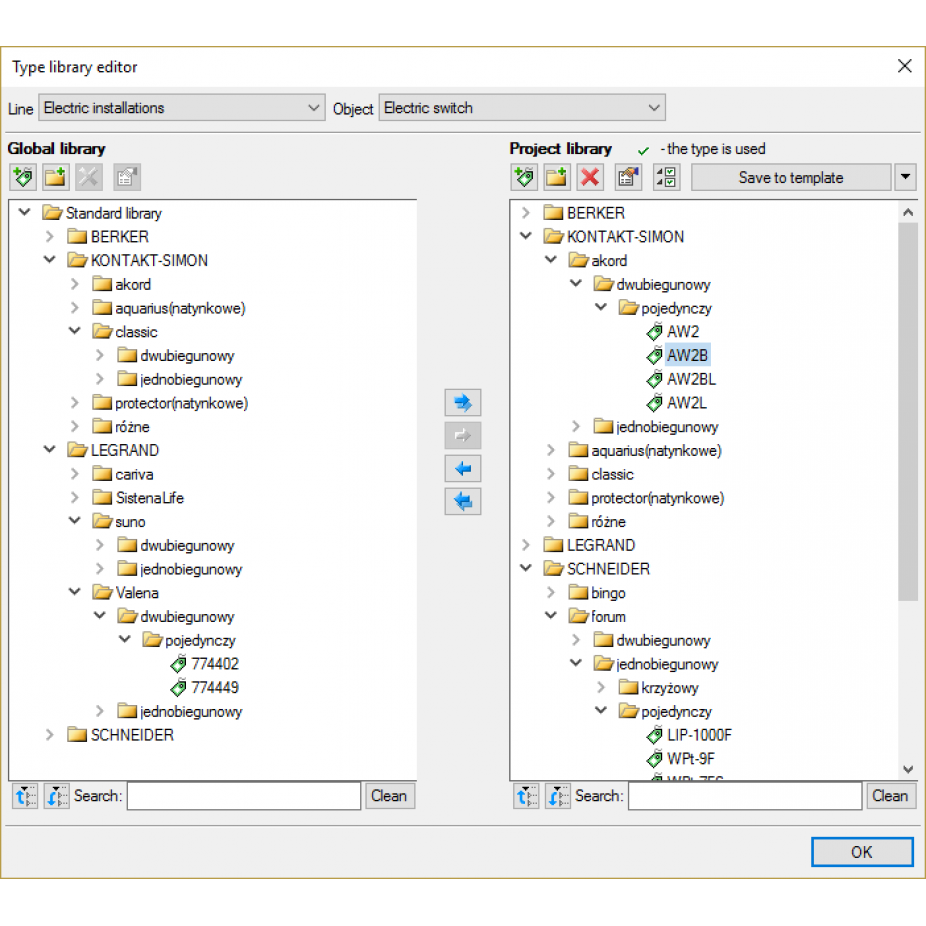This screenshot has height=926, width=926.
Task: Click Clean beside Project library search
Action: (x=890, y=796)
